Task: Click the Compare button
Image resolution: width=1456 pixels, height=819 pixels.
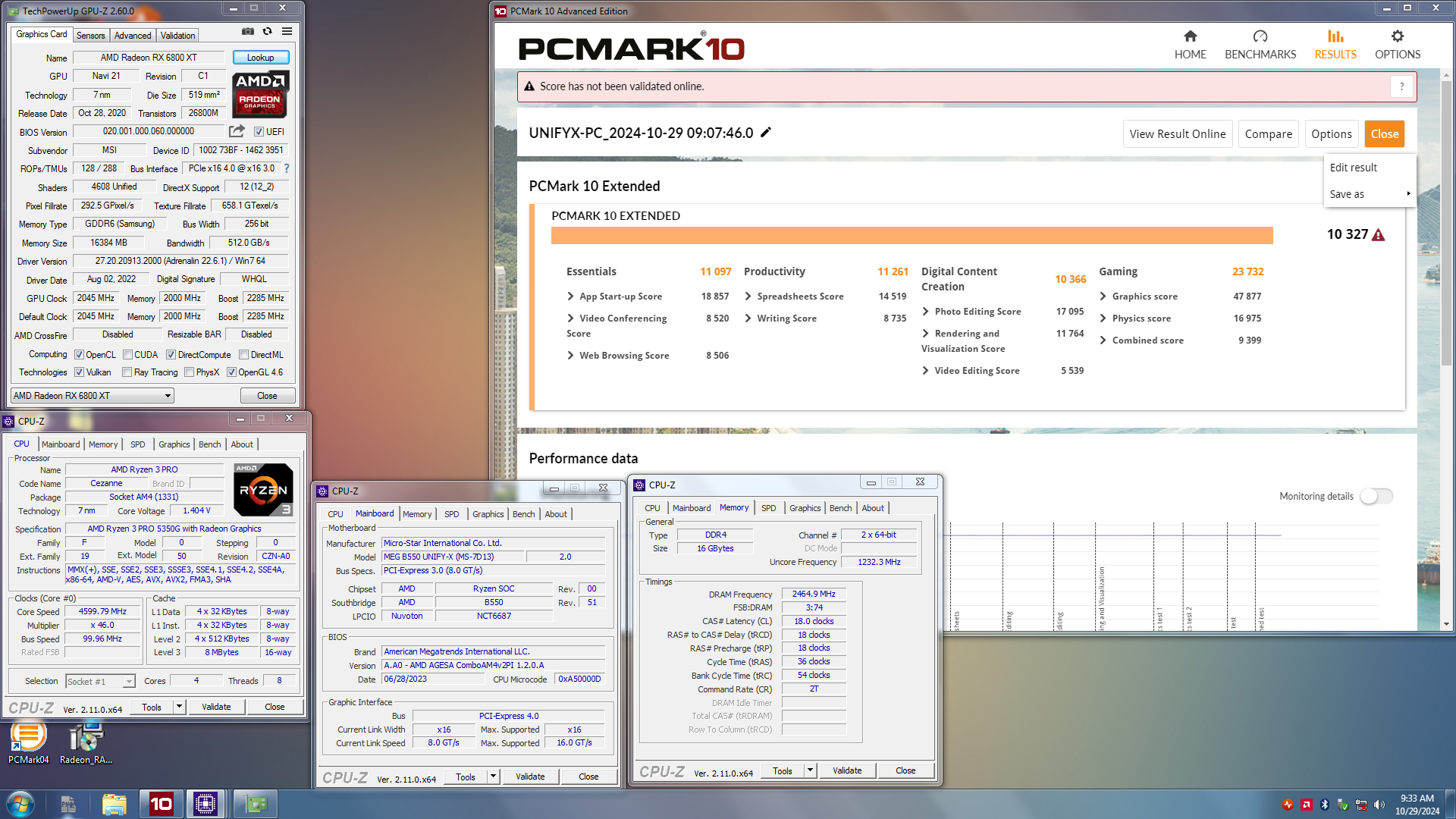Action: pos(1268,134)
